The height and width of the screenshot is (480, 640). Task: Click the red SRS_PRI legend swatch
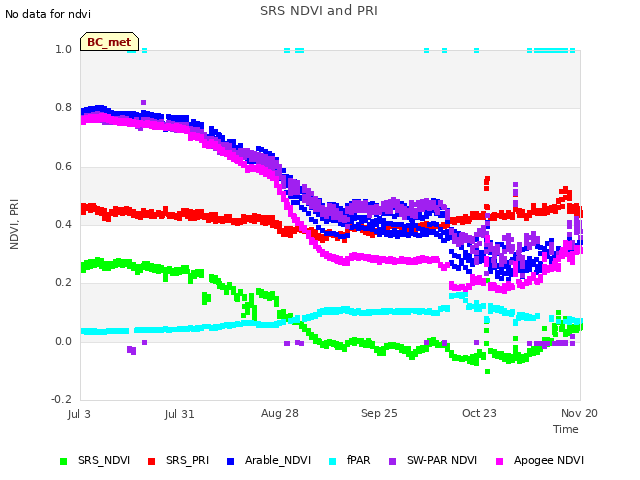[x=151, y=461]
